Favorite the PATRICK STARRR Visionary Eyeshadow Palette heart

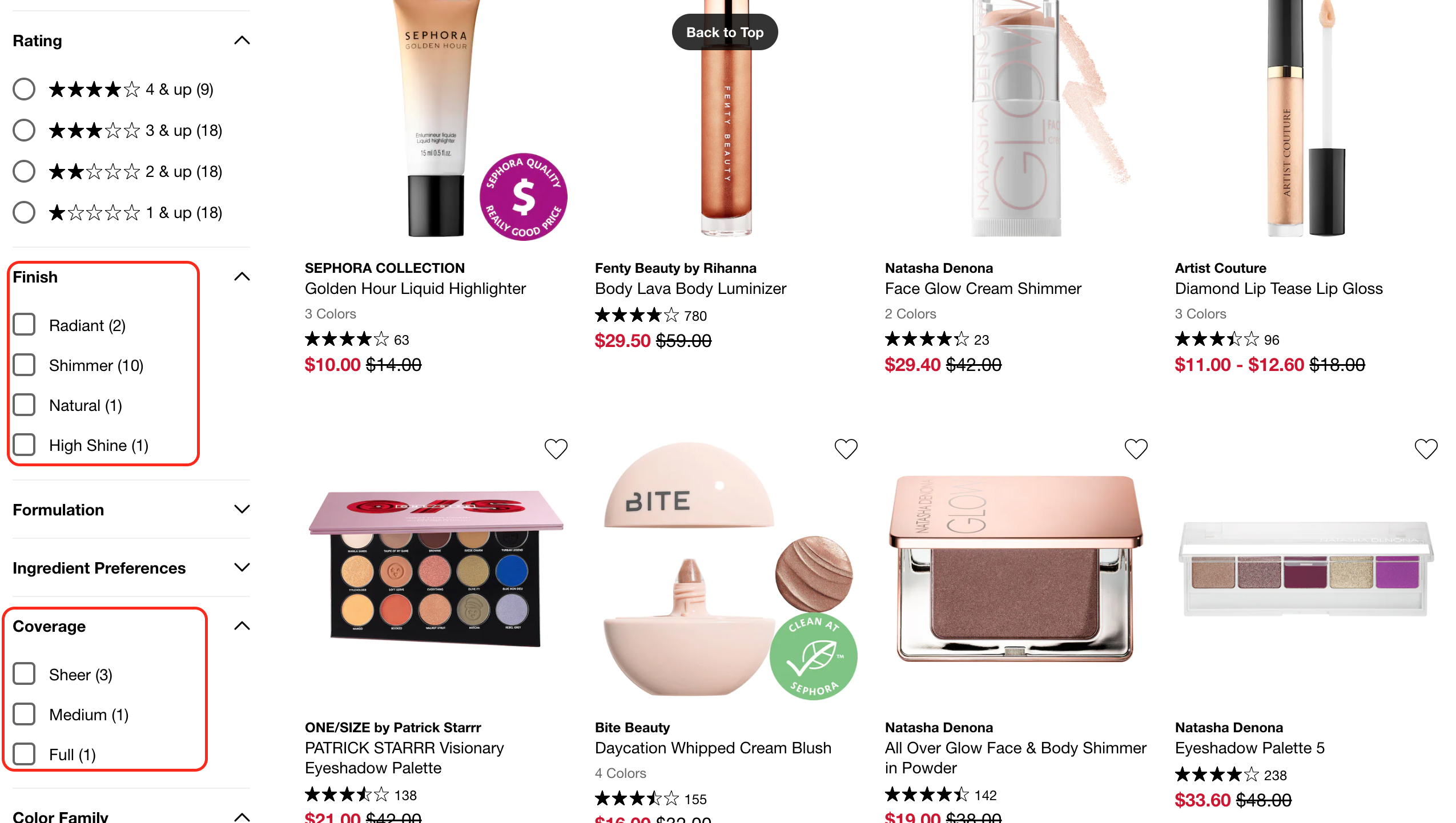[556, 449]
